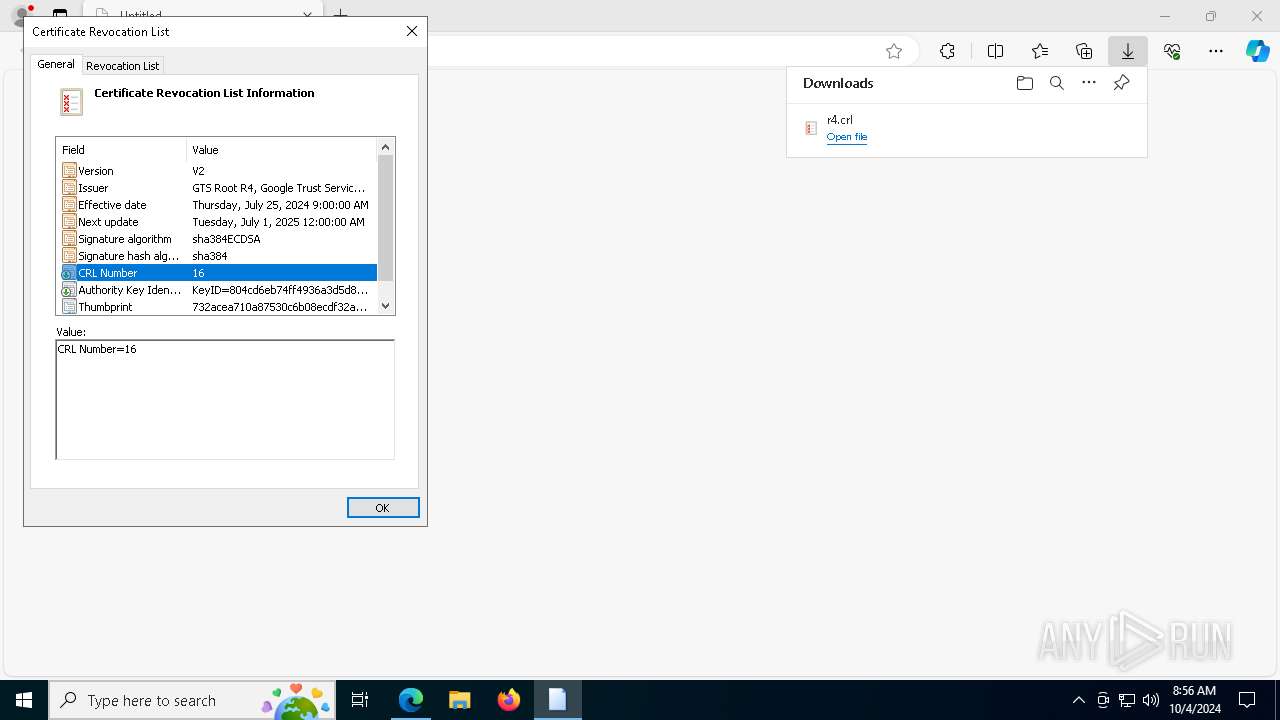This screenshot has height=720, width=1280.
Task: Click the Downloads panel title
Action: point(838,83)
